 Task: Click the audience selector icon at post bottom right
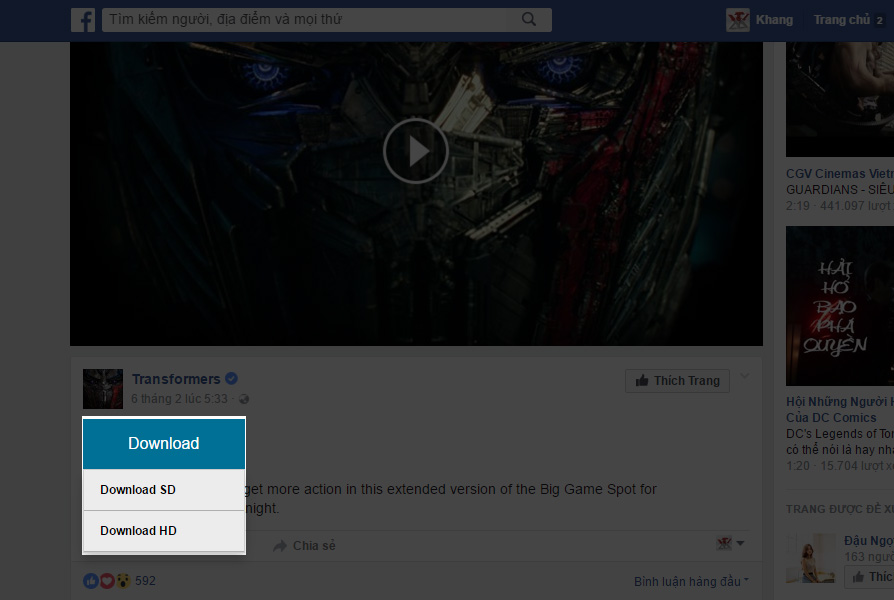point(723,544)
